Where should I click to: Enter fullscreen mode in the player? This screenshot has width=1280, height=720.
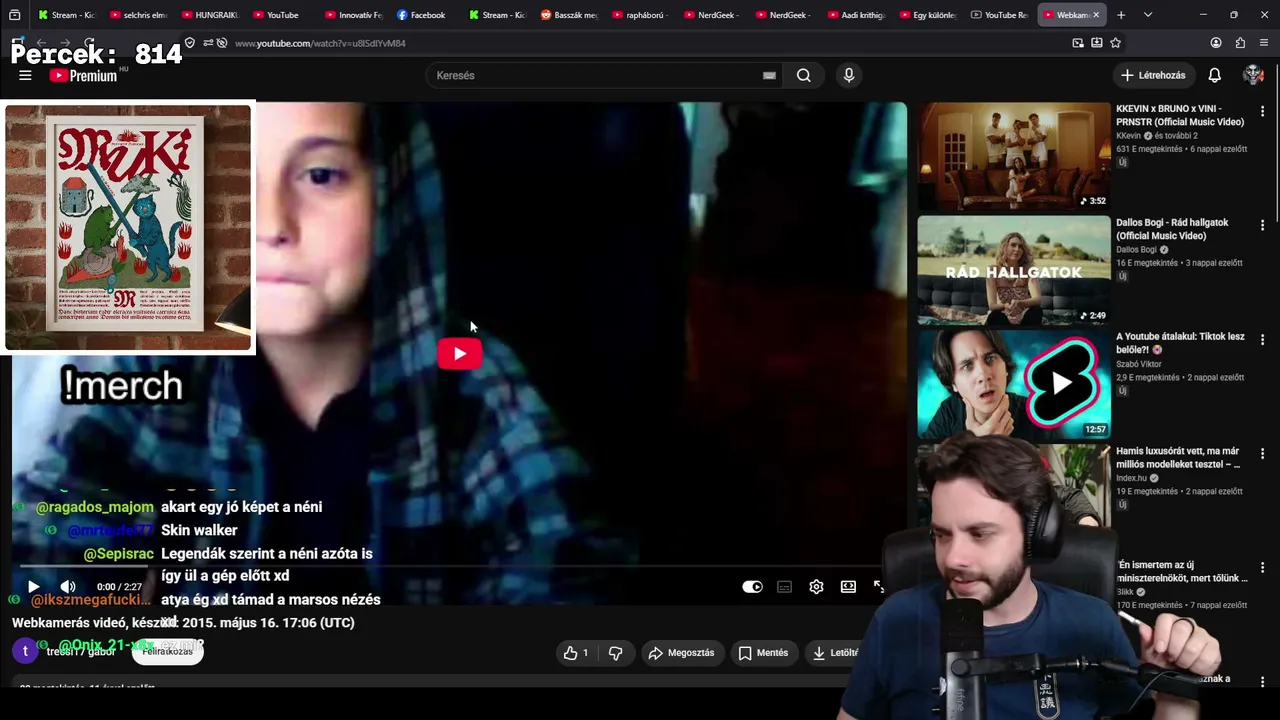click(878, 587)
